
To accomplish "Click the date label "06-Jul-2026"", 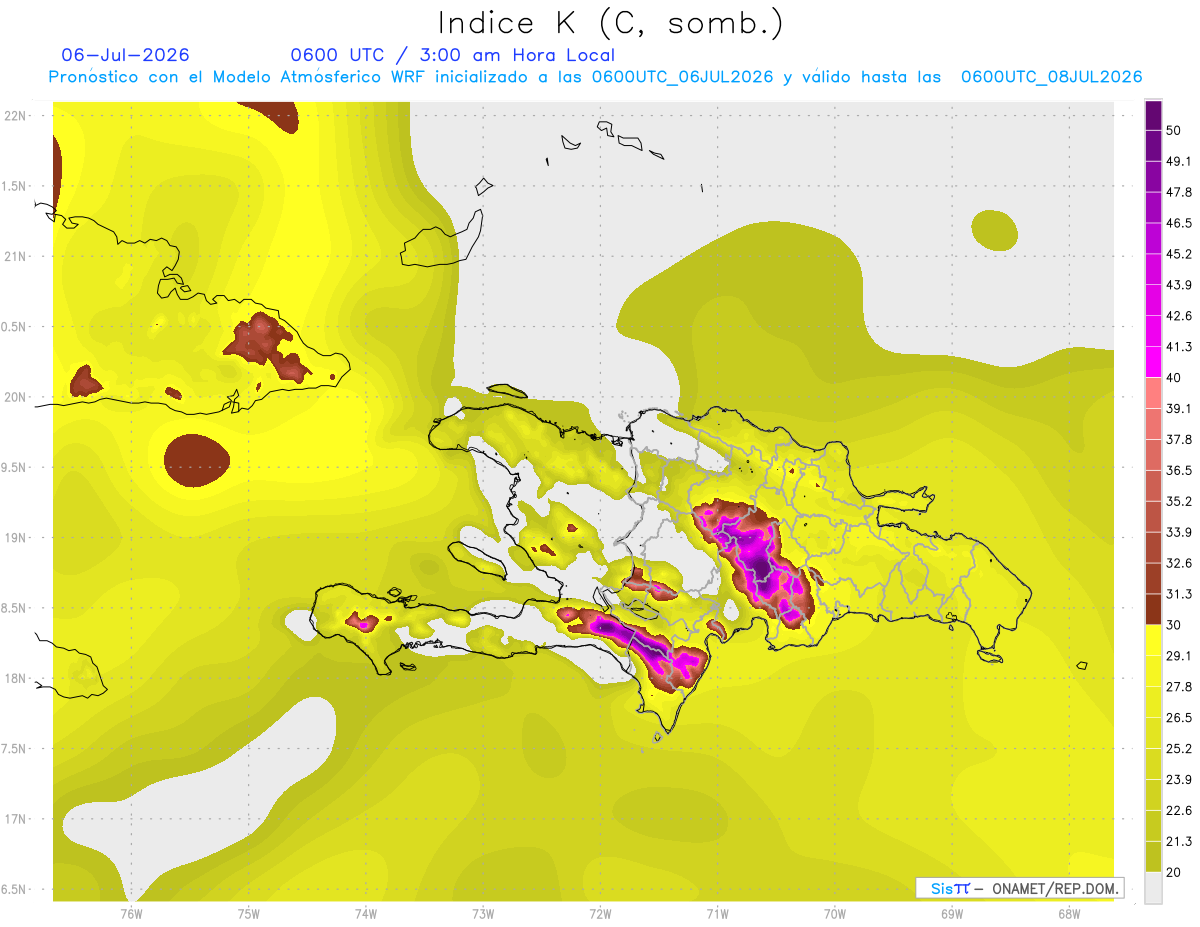I will tap(125, 55).
